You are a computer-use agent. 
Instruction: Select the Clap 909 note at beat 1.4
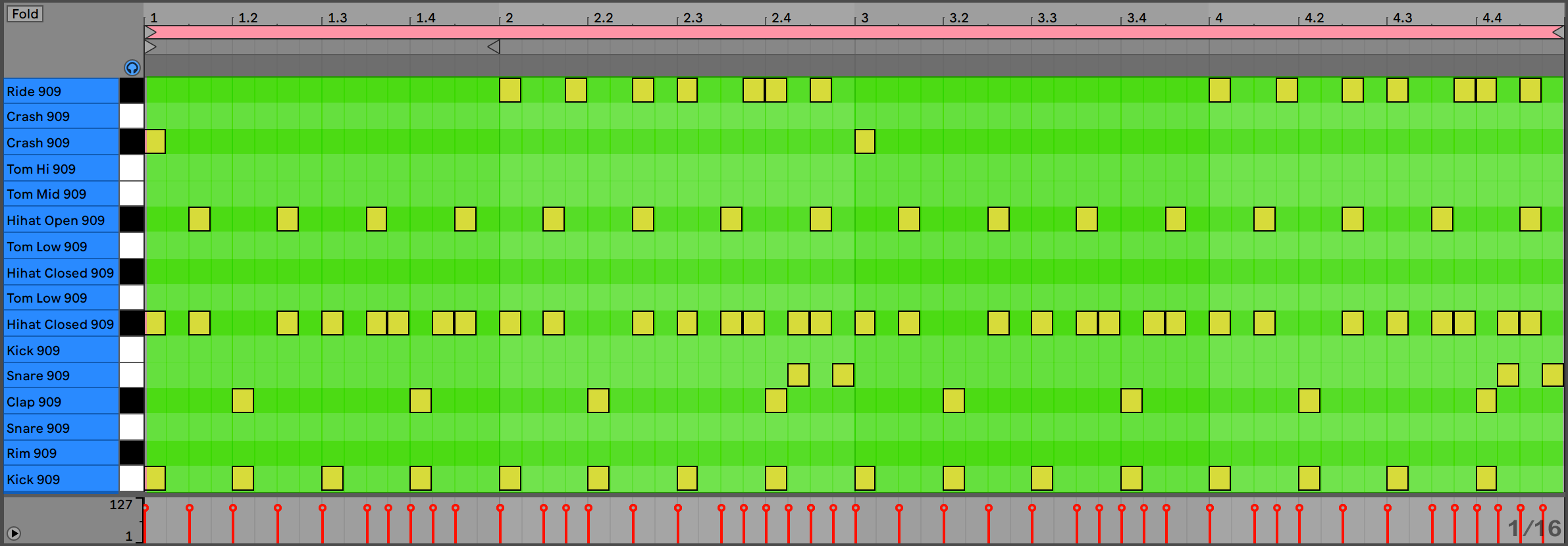click(421, 401)
